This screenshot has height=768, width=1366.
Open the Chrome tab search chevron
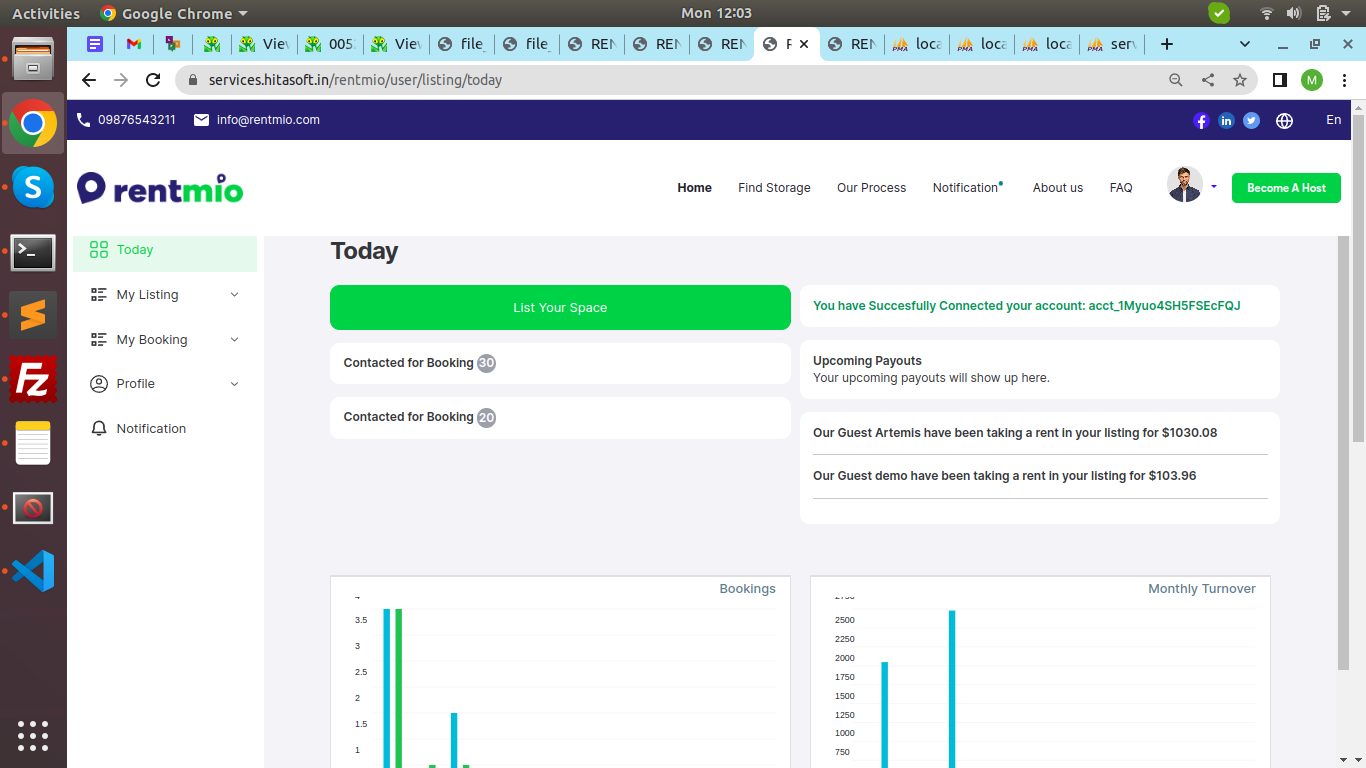click(1245, 44)
